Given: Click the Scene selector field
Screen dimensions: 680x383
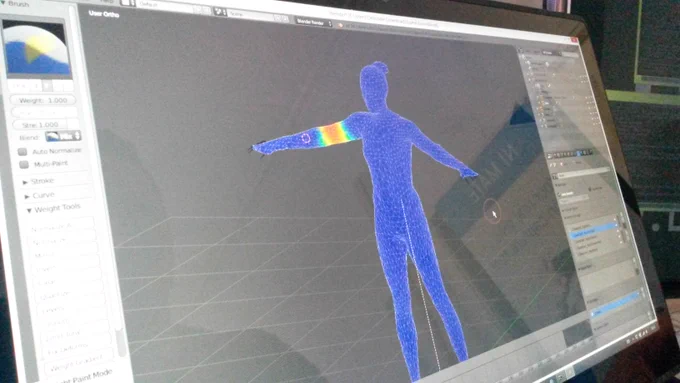Looking at the screenshot, I should pyautogui.click(x=251, y=15).
